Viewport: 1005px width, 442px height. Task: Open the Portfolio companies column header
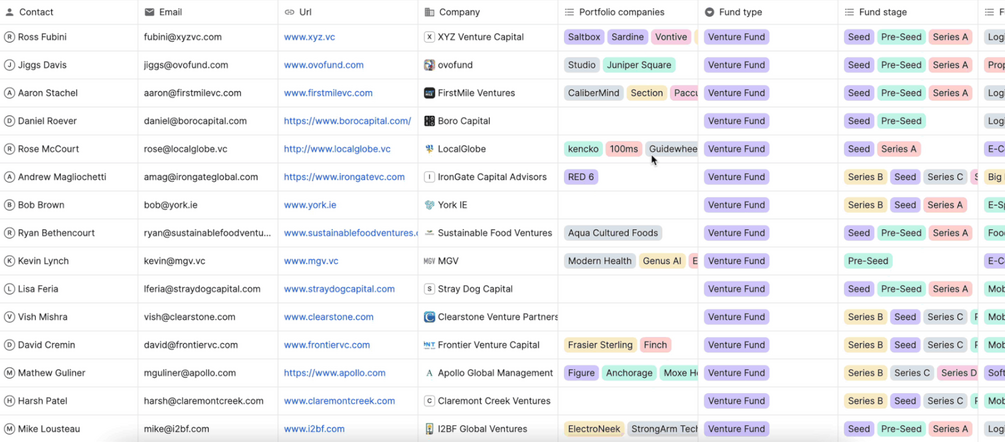[x=621, y=12]
